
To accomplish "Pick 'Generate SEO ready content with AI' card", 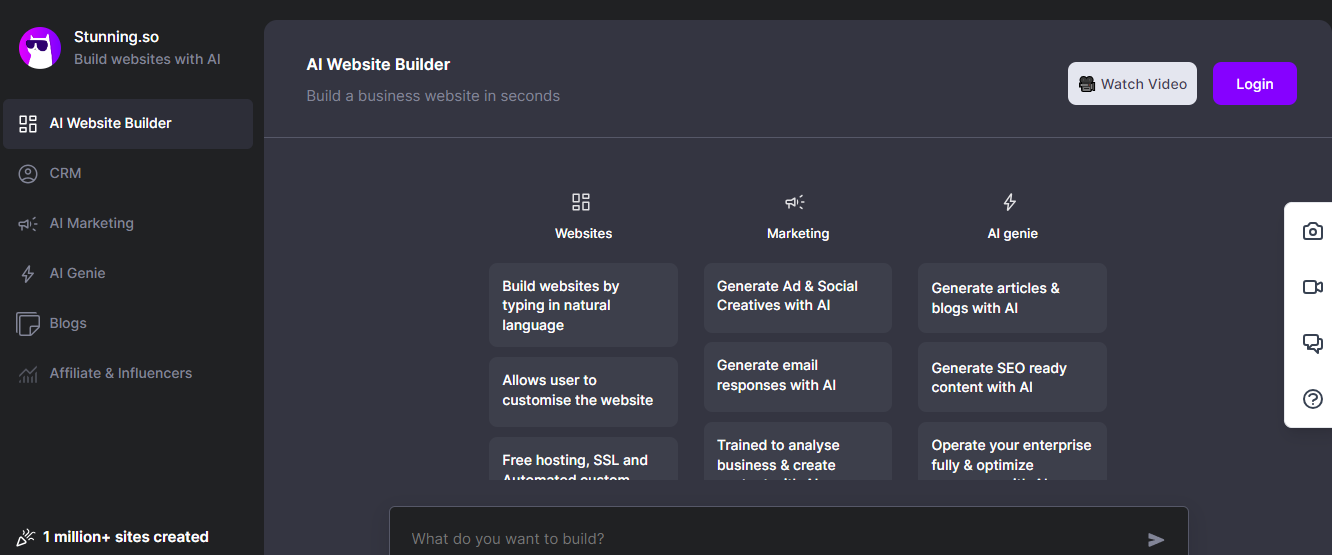I will coord(1012,377).
